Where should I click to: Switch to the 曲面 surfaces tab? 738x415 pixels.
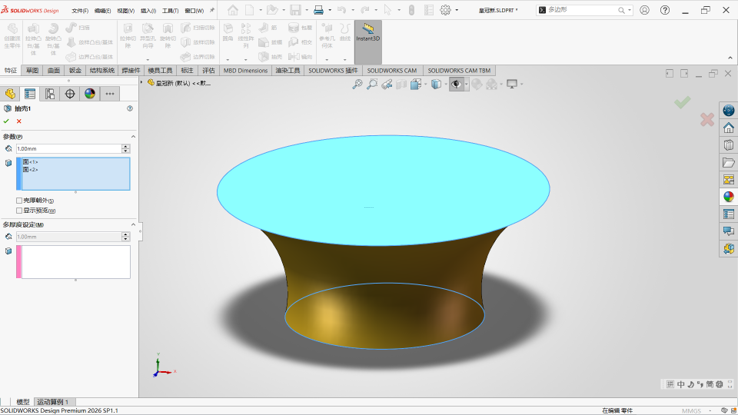pos(54,71)
